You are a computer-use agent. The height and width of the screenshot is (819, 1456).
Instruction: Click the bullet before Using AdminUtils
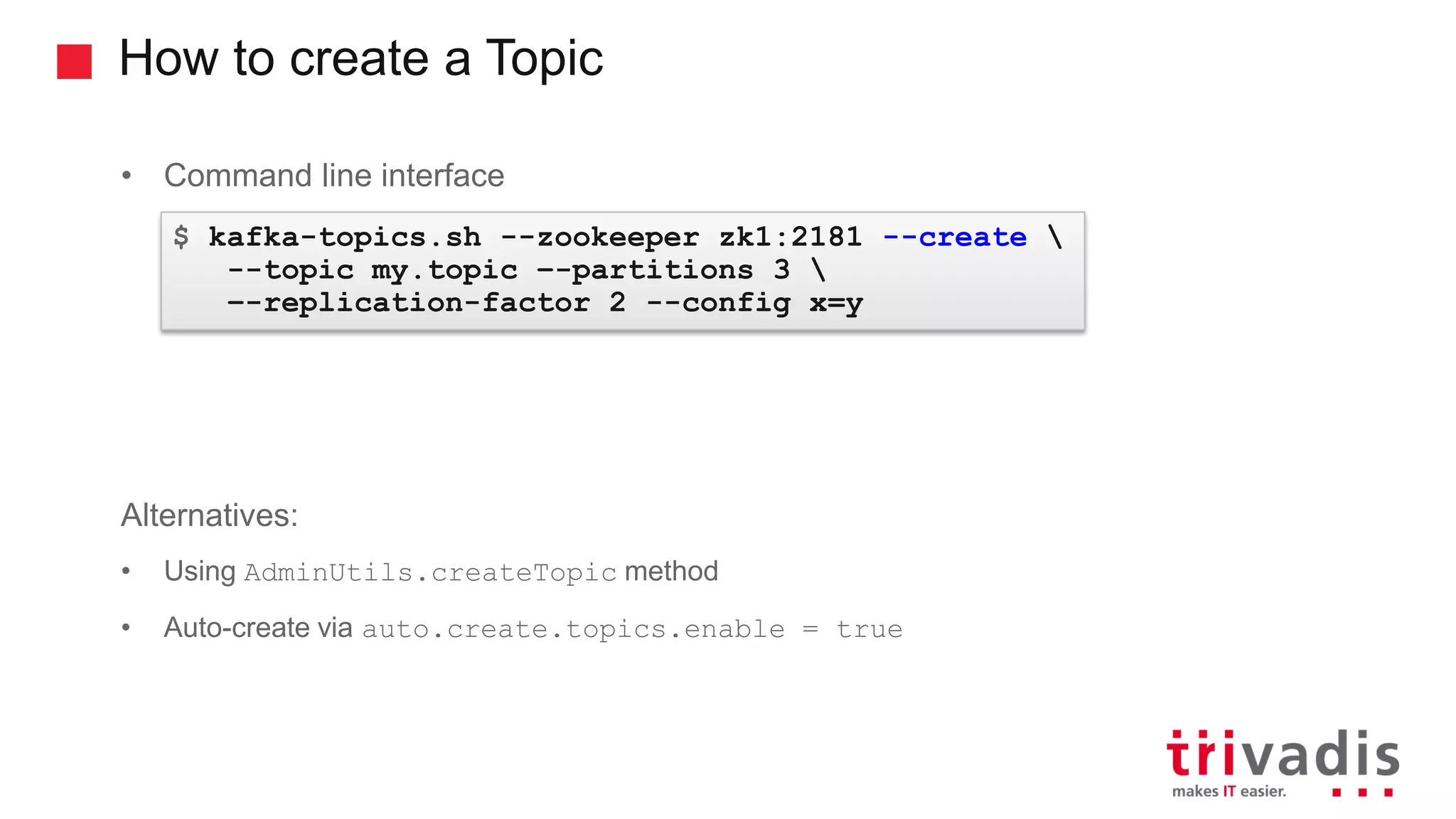[127, 571]
